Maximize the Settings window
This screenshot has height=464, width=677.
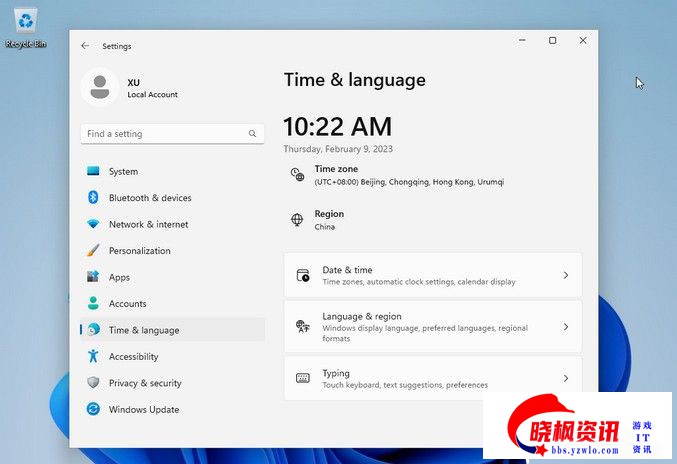pos(552,41)
